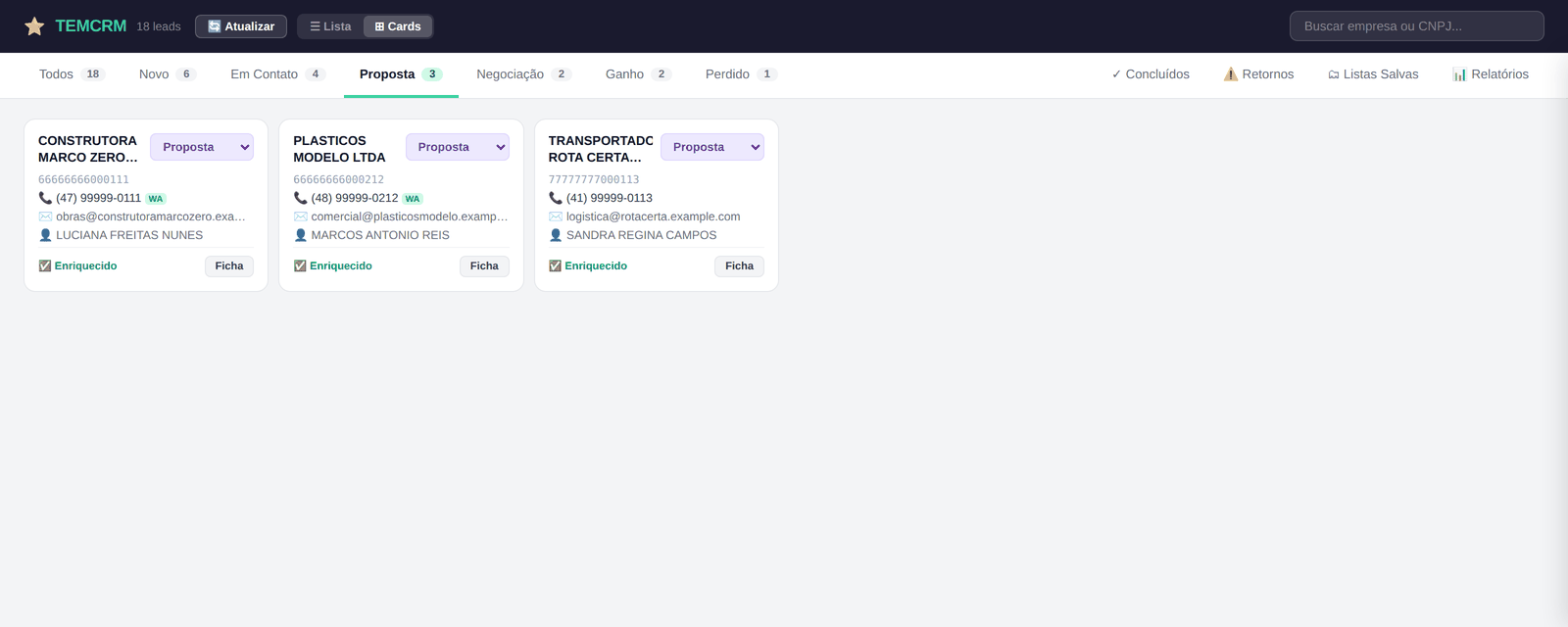This screenshot has height=627, width=1568.
Task: Click the Enriquecido checkmark icon on TRANSPORTADORA card
Action: tap(556, 265)
